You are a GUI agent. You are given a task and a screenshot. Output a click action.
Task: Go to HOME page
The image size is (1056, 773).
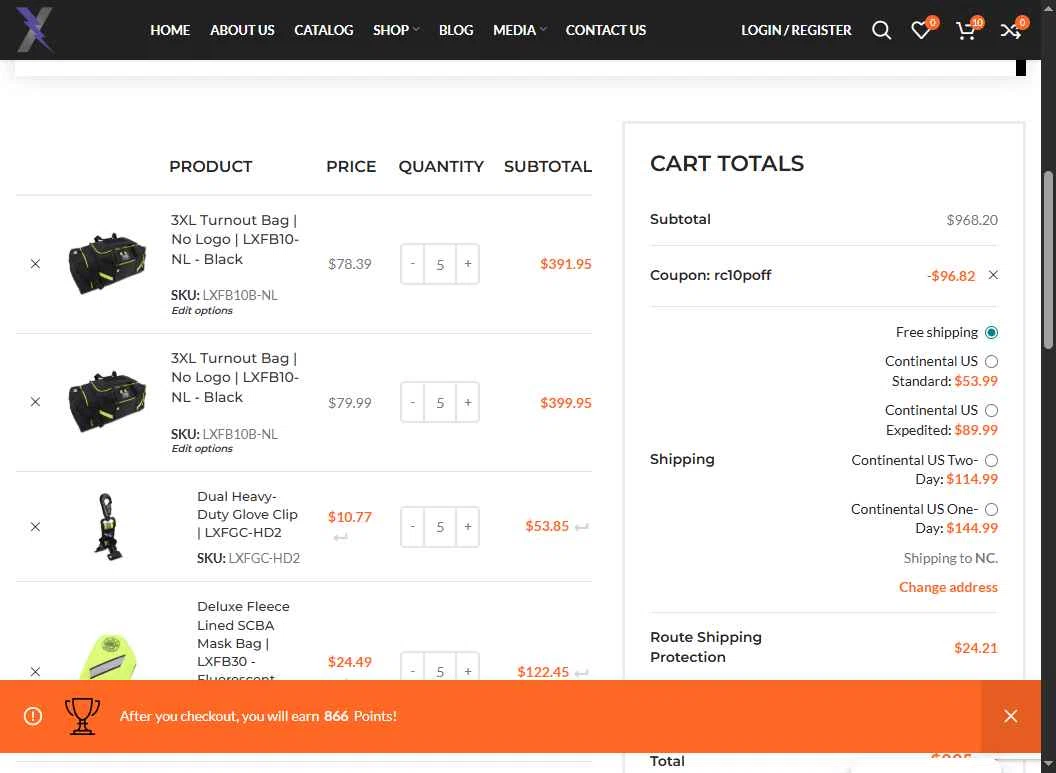[x=170, y=30]
